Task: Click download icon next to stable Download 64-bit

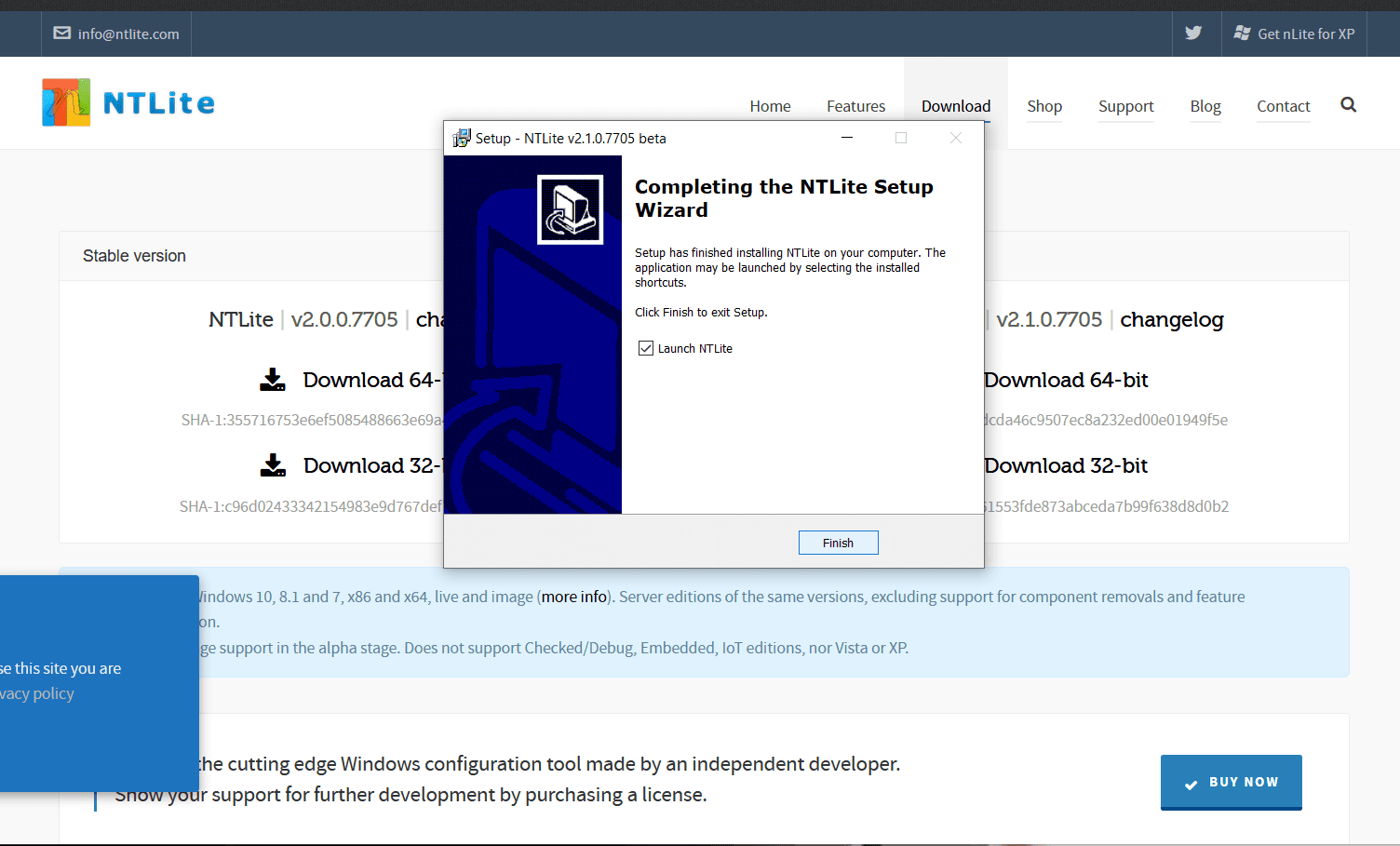Action: pos(273,380)
